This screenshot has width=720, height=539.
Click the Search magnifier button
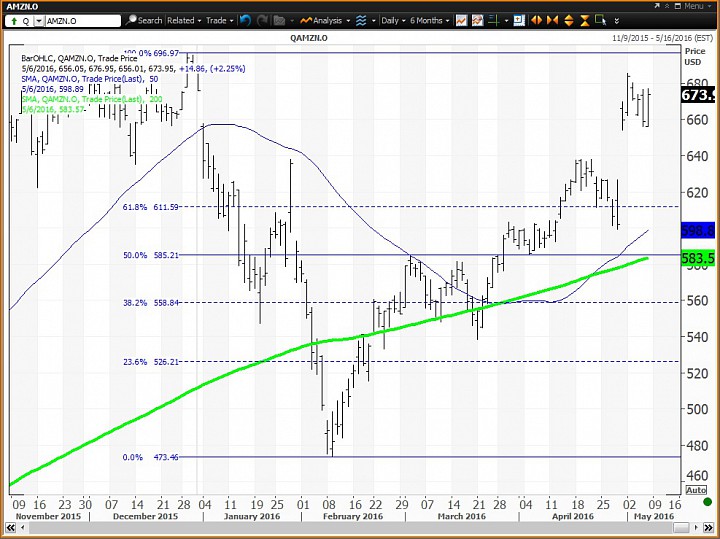[x=144, y=21]
